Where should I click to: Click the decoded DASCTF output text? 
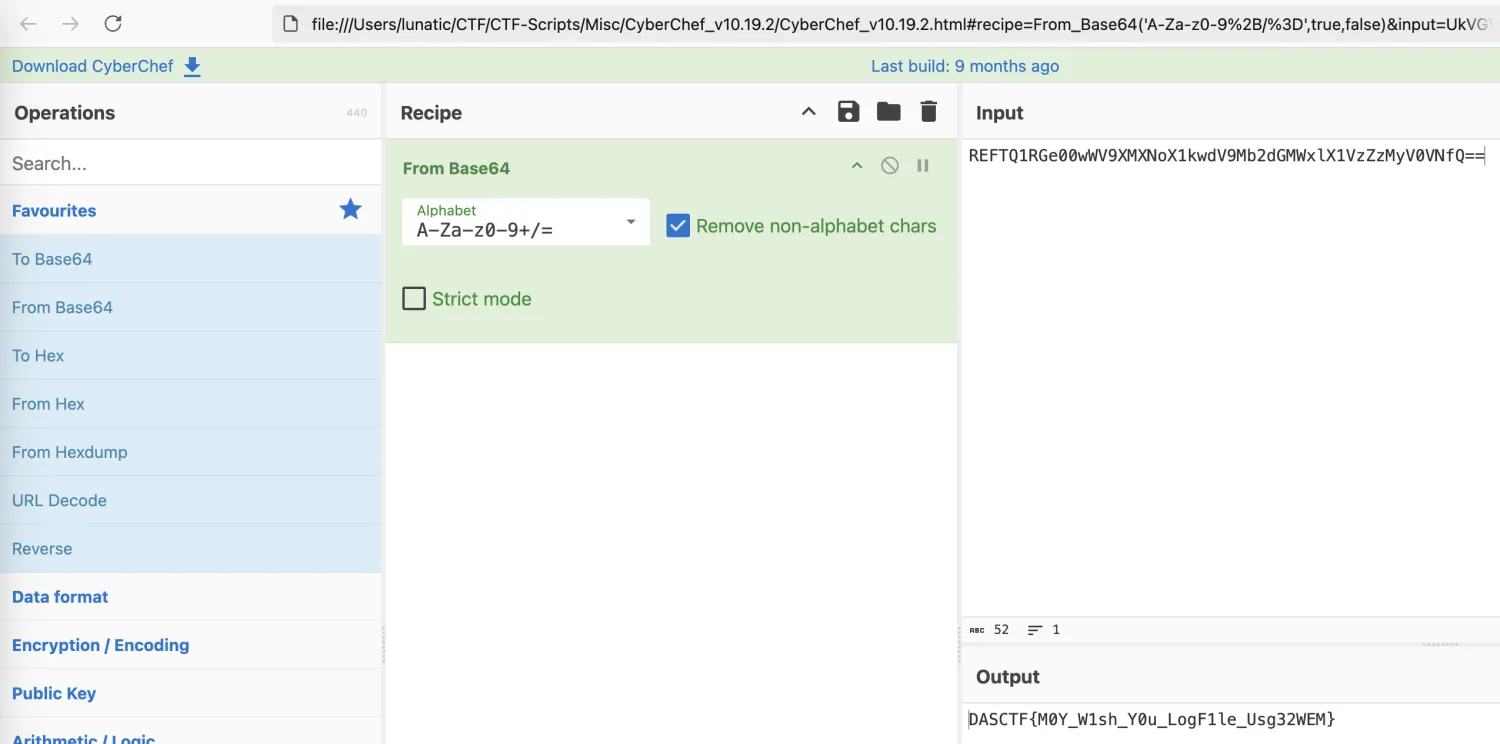[x=1152, y=719]
